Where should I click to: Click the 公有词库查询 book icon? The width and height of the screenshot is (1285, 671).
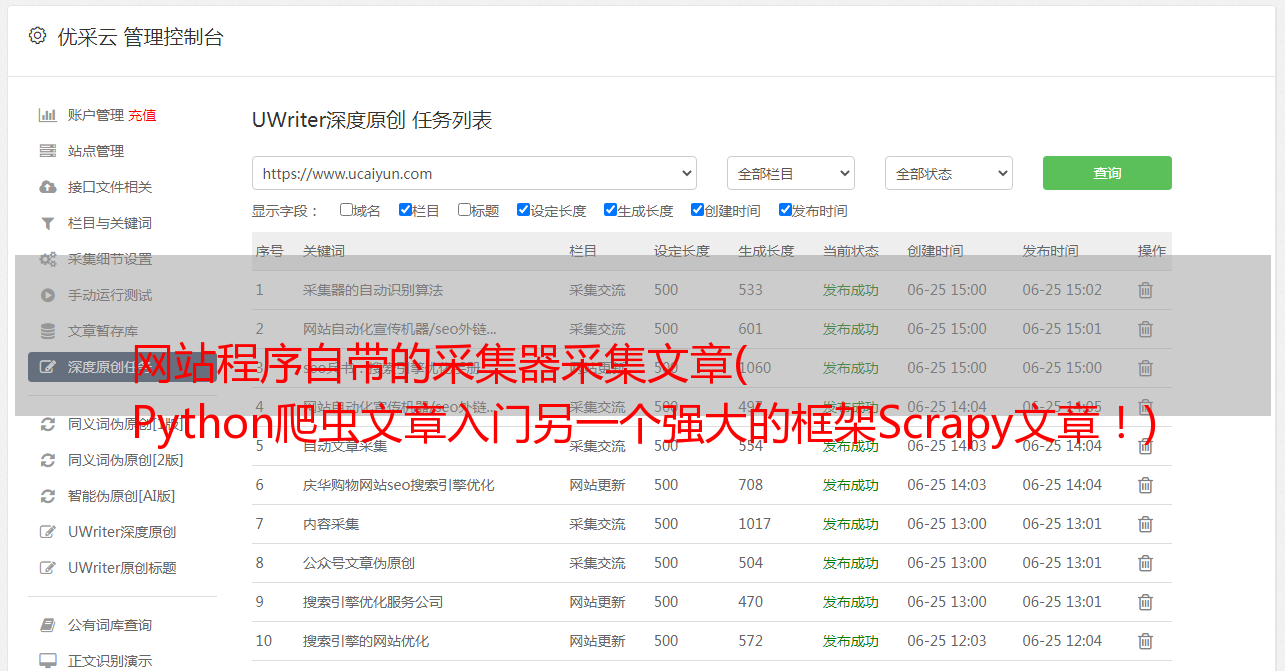point(47,625)
